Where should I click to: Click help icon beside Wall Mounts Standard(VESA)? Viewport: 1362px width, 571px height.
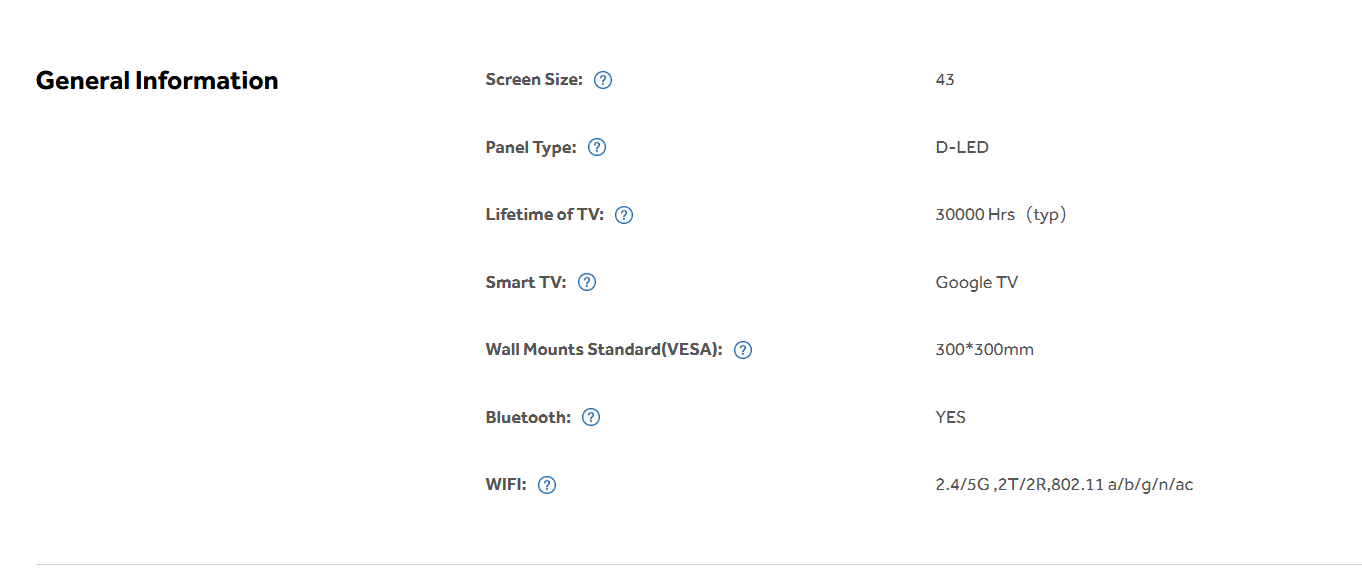tap(743, 350)
